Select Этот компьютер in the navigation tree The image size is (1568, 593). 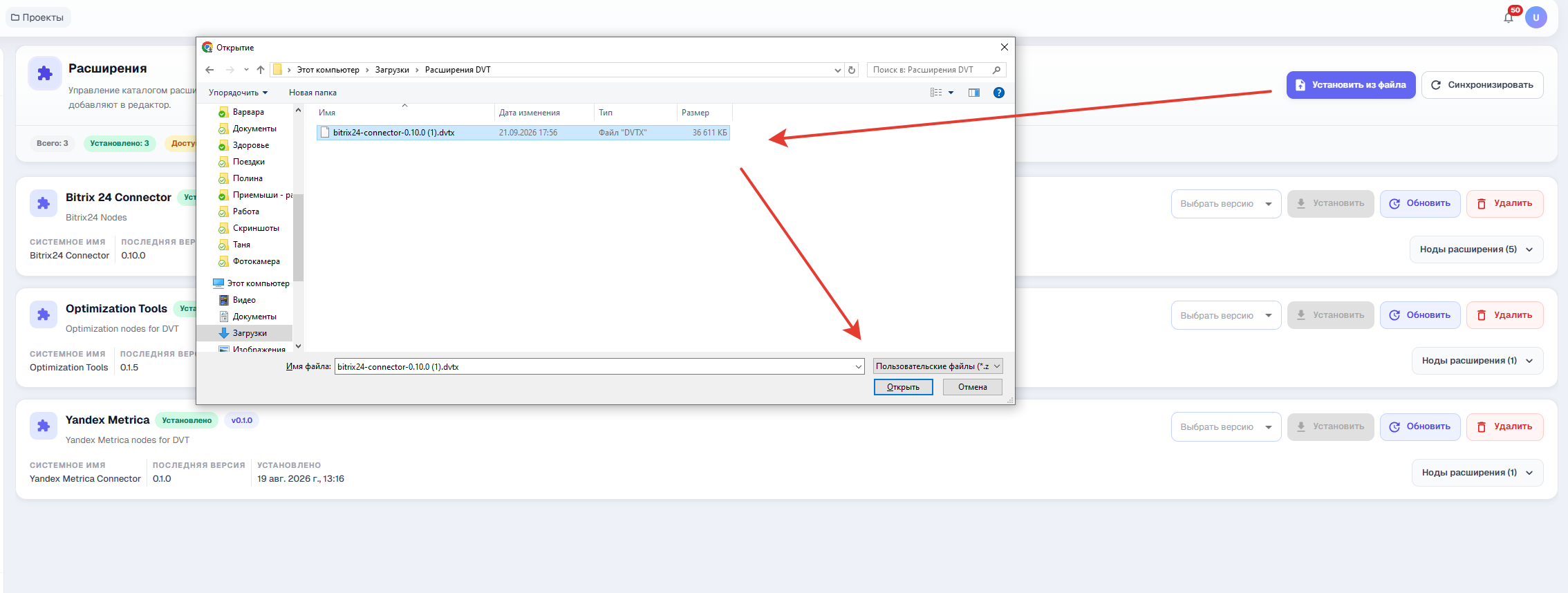point(258,283)
